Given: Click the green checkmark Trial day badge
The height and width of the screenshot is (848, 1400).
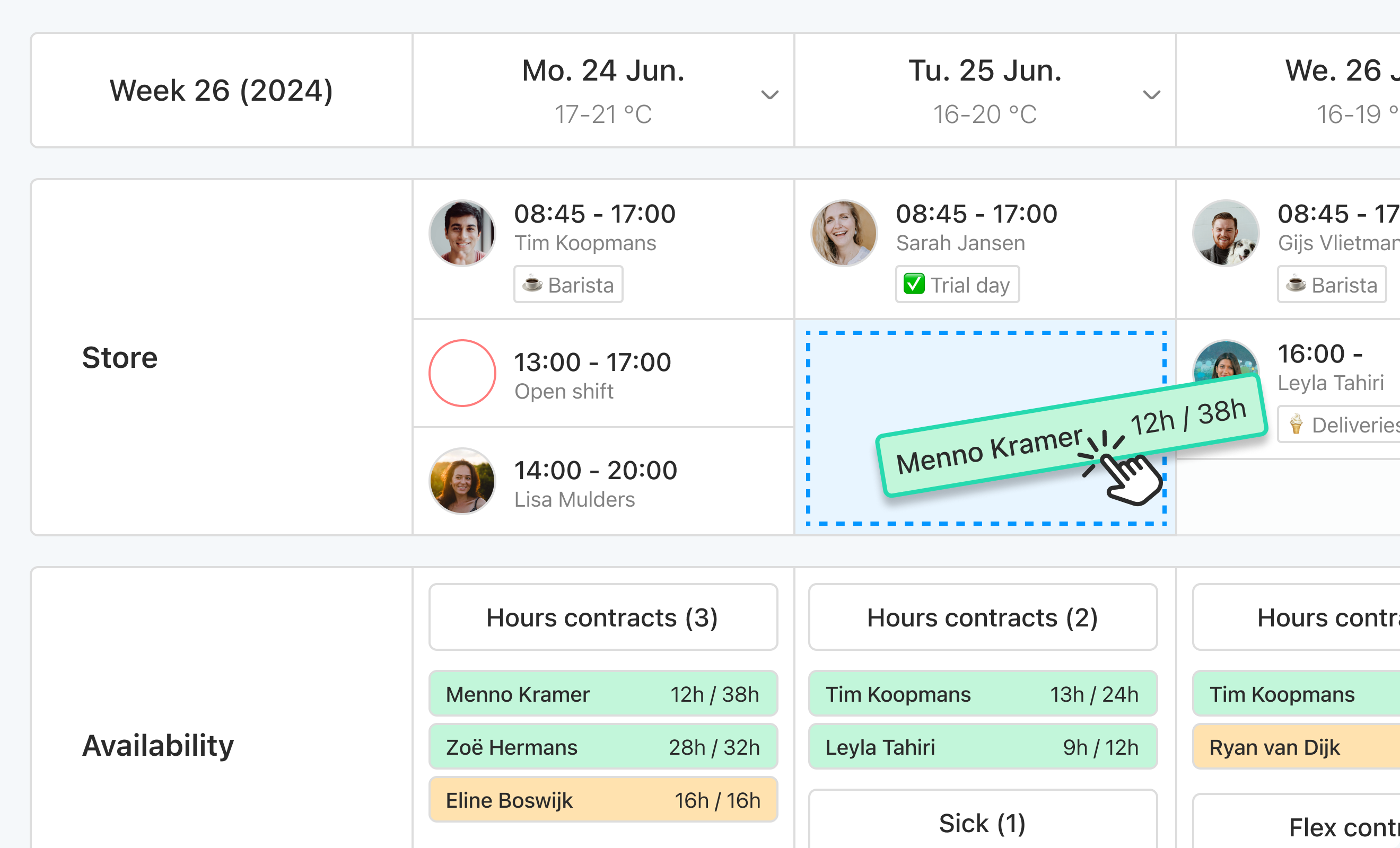Looking at the screenshot, I should coord(957,285).
